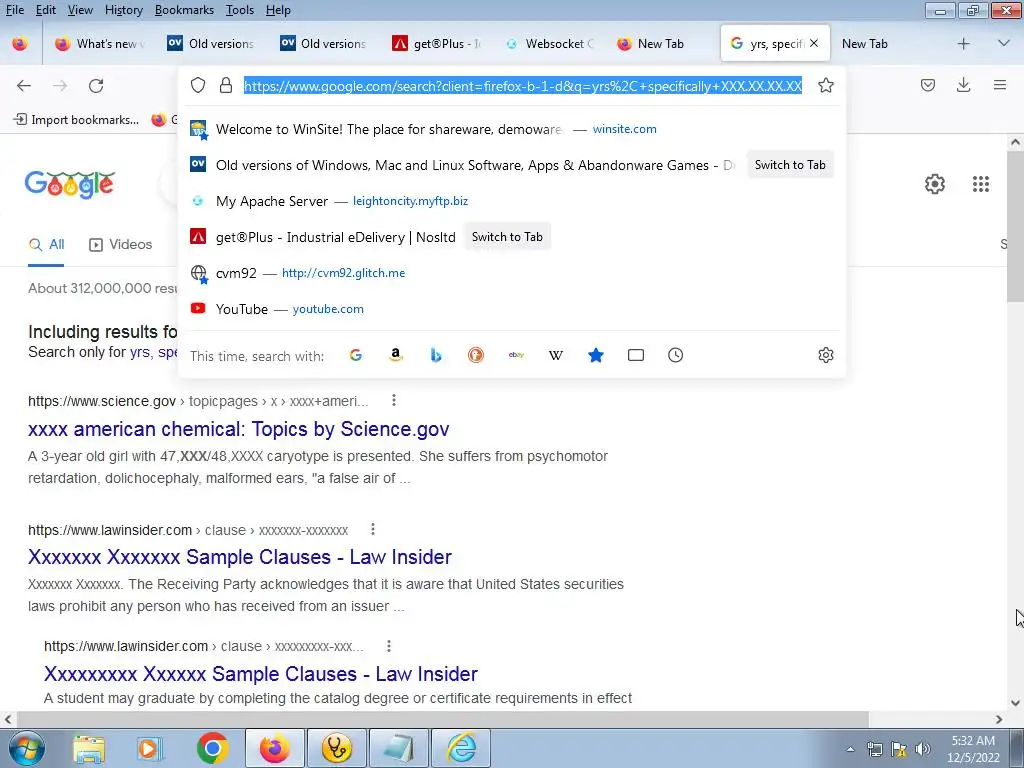The height and width of the screenshot is (768, 1024).
Task: Search this time with Amazon
Action: pos(396,355)
